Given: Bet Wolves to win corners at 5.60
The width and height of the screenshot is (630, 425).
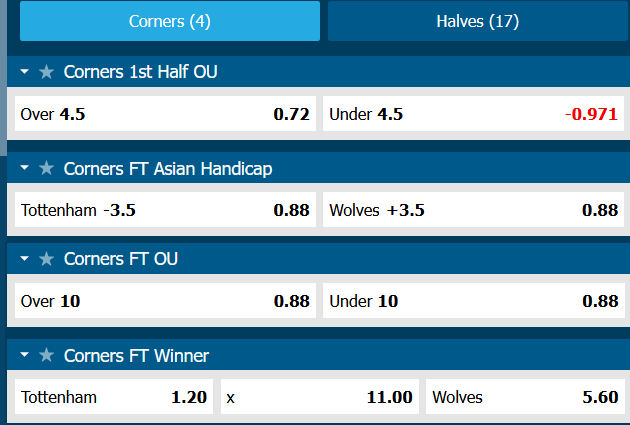Looking at the screenshot, I should click(524, 397).
